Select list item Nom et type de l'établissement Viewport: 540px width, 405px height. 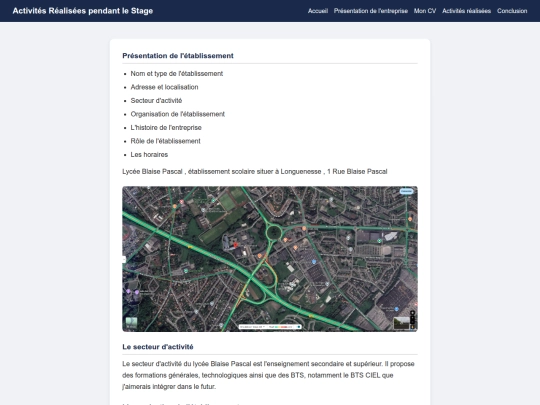(177, 74)
